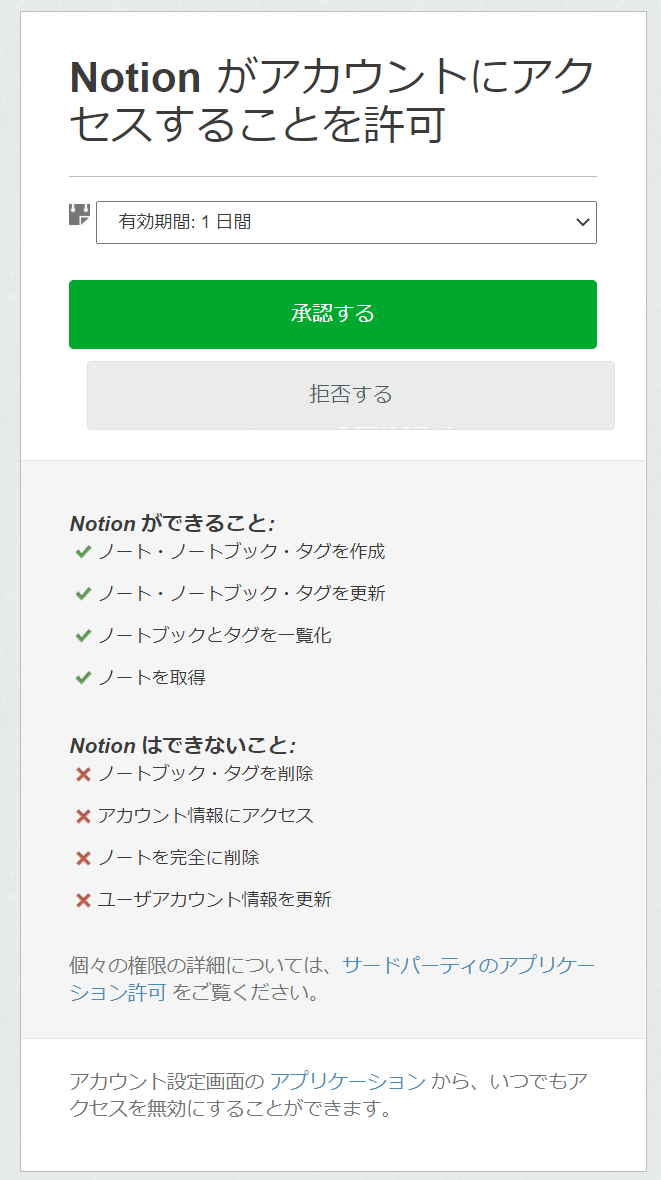Screen dimensions: 661x1180
Task: Open the 有効期間: 1 日間 dropdown
Action: coord(346,222)
